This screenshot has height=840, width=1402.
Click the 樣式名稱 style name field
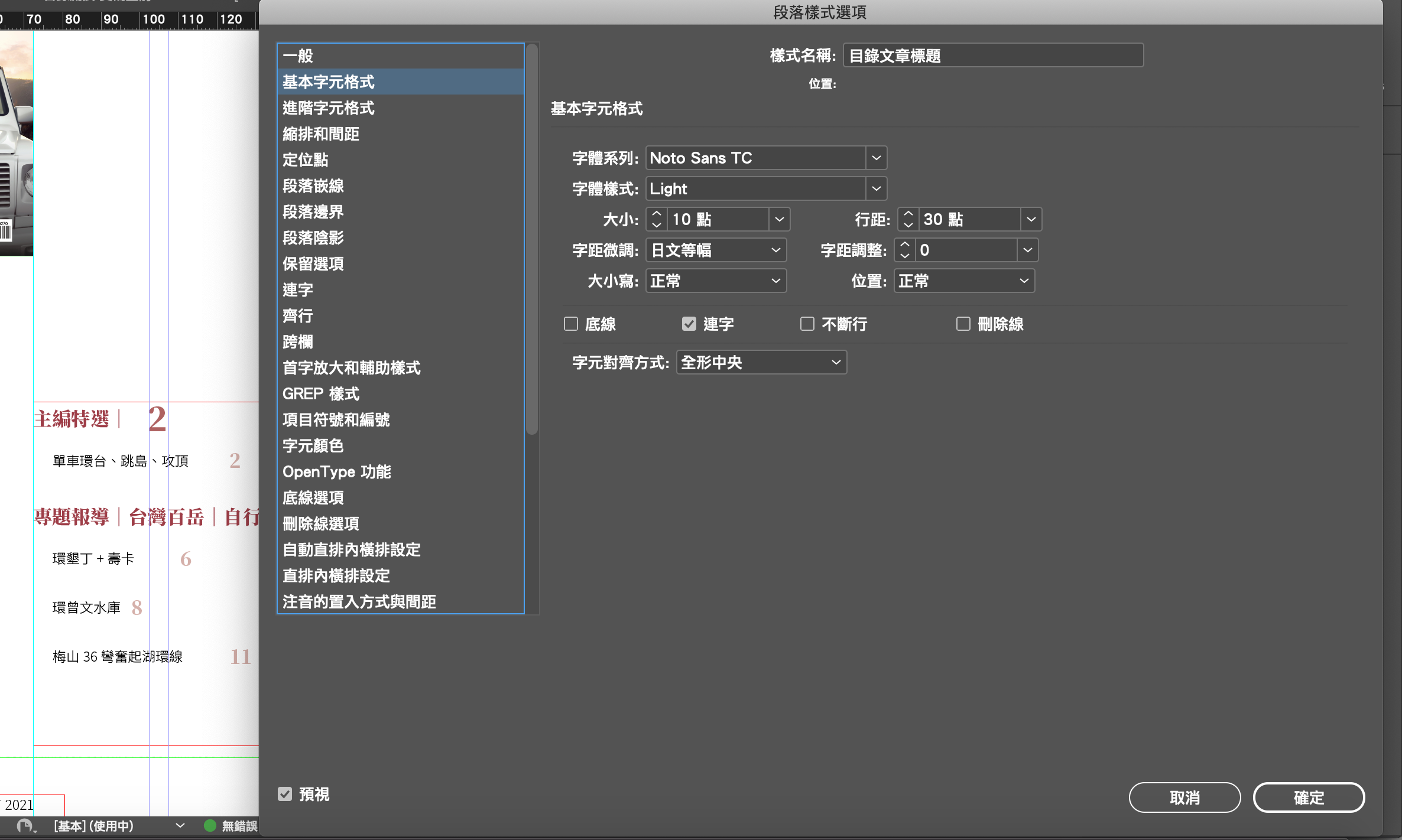pyautogui.click(x=992, y=56)
